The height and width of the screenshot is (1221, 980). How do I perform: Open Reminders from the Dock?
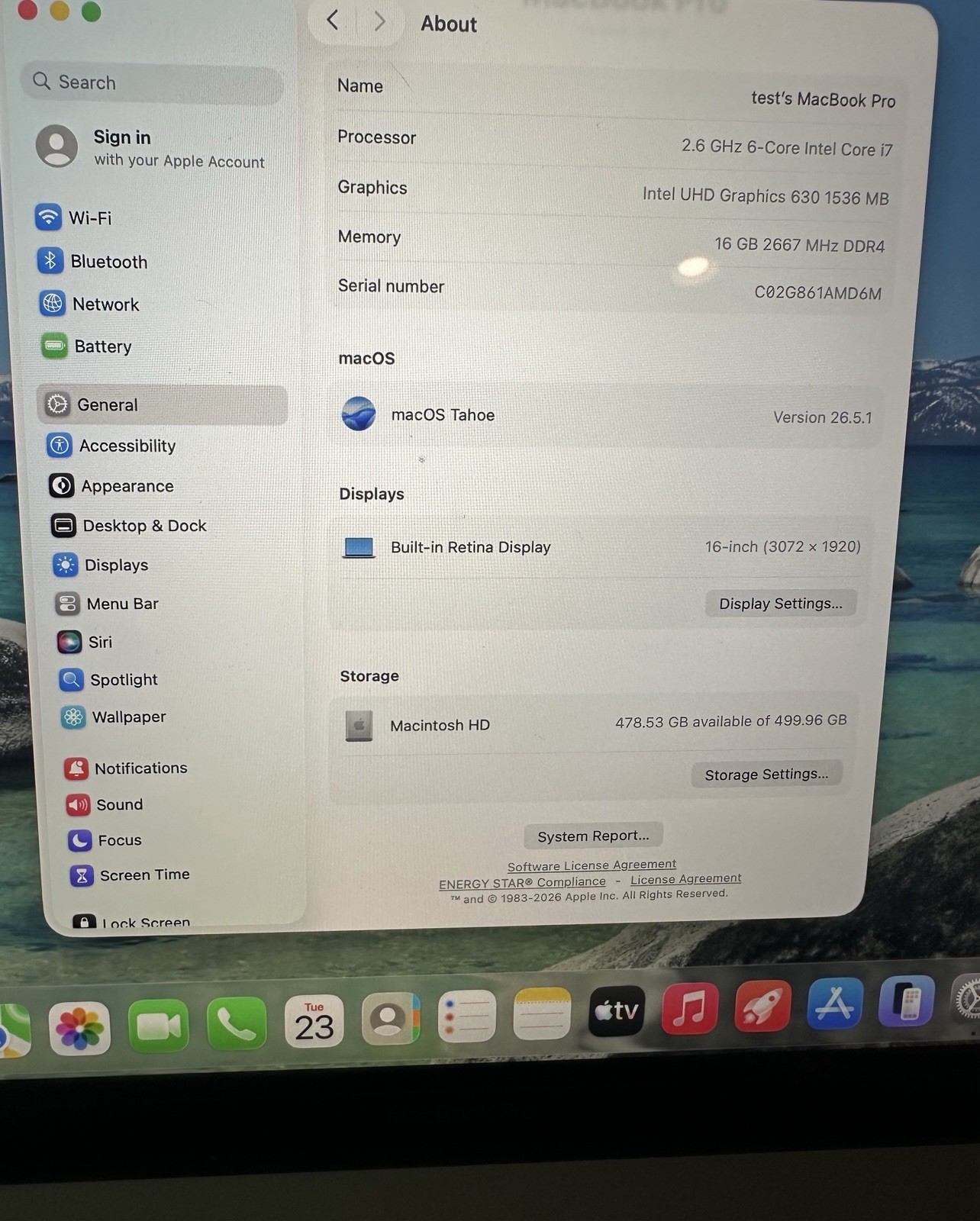tap(466, 1016)
